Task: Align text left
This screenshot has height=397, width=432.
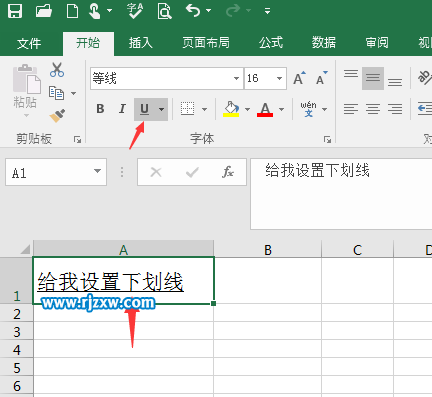Action: [x=351, y=109]
